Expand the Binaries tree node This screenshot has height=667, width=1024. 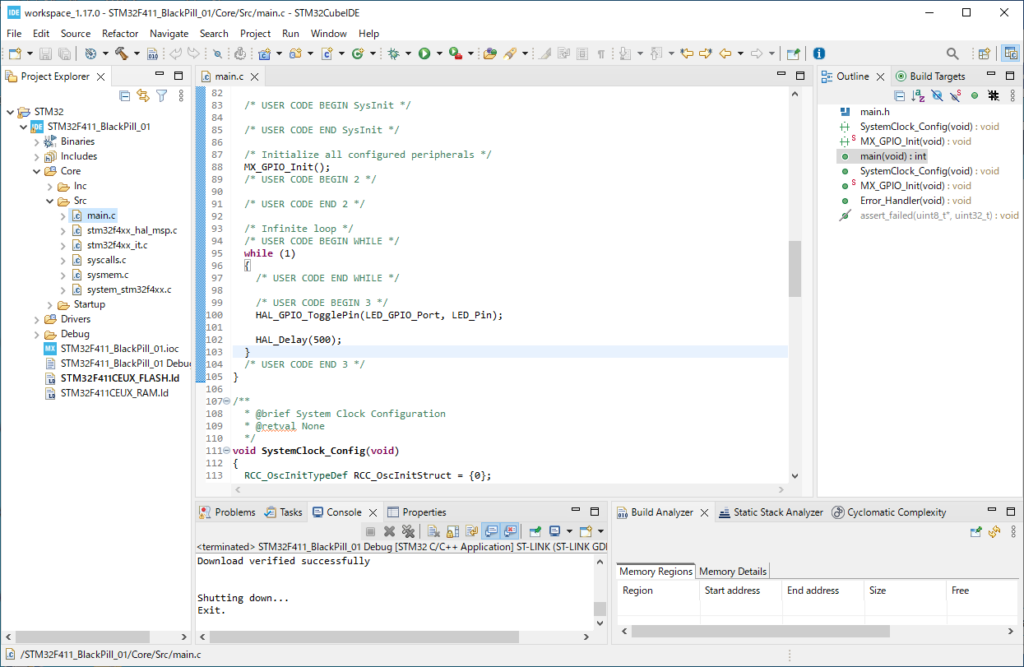pyautogui.click(x=37, y=142)
